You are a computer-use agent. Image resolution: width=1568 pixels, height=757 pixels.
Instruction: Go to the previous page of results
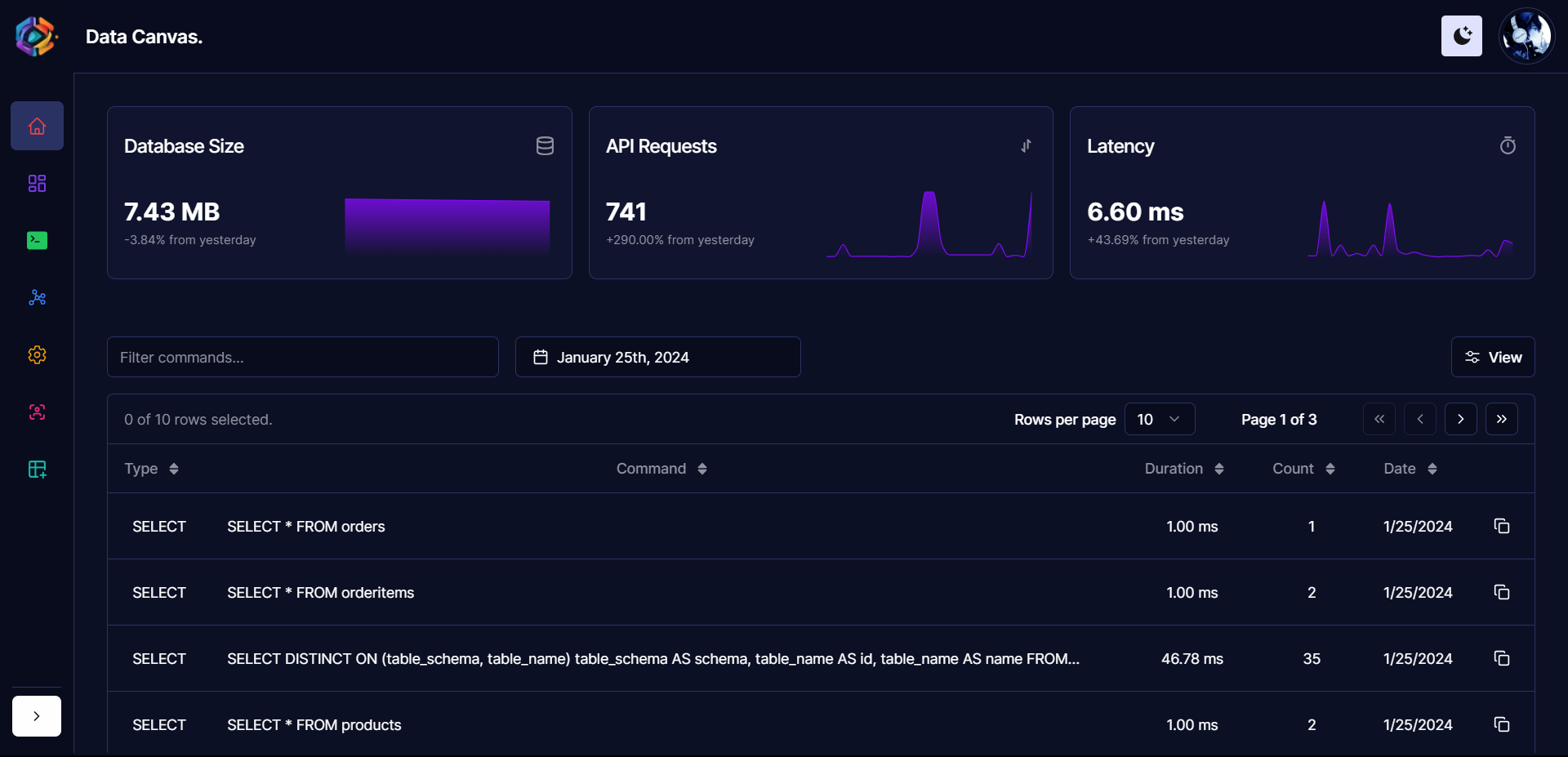pos(1420,419)
